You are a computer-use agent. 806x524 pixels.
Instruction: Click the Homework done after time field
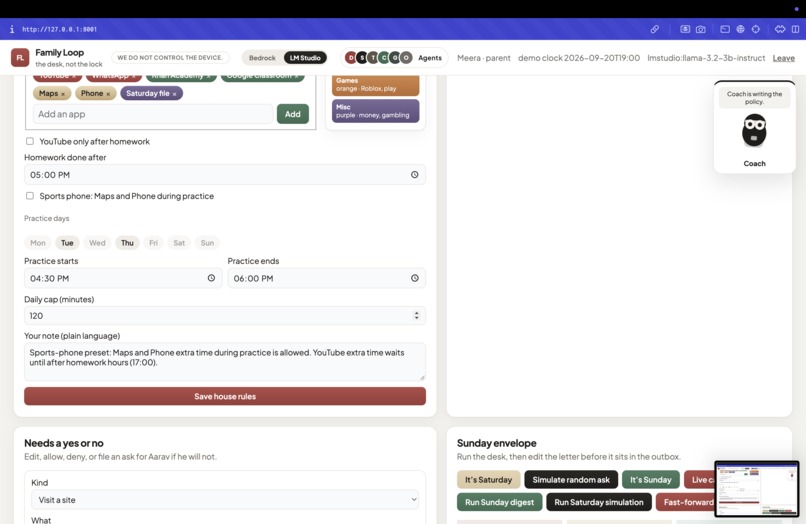point(225,175)
